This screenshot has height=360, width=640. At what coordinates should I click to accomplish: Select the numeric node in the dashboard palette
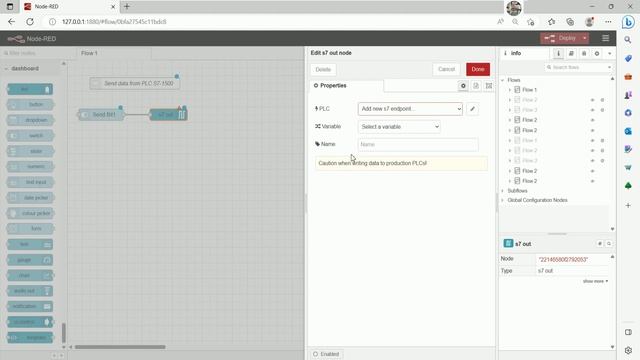(30, 167)
